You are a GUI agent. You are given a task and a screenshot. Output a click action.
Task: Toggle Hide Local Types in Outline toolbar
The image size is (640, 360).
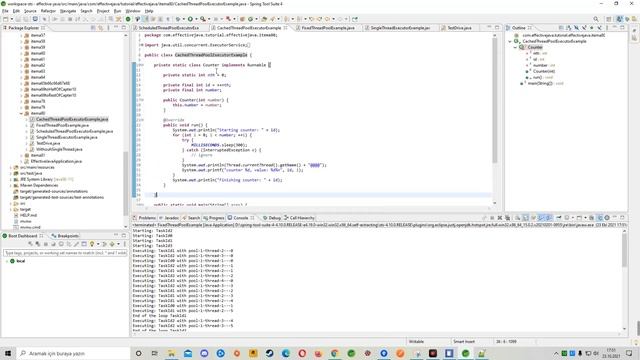pyautogui.click(x=599, y=28)
